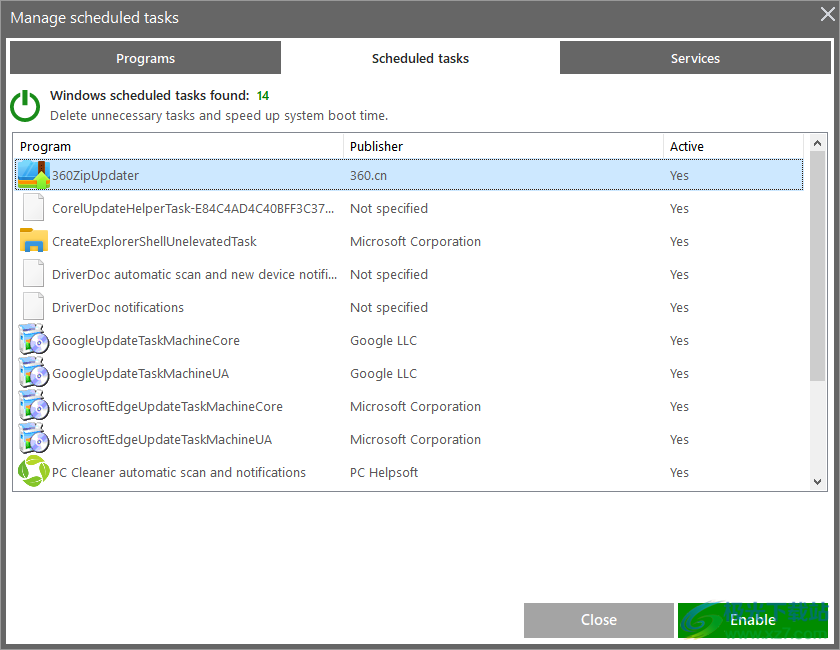This screenshot has height=650, width=840.
Task: Click the green 14 tasks count
Action: (262, 95)
